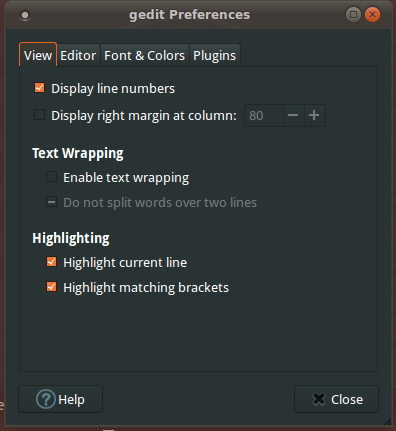
Task: Select the View tab
Action: pyautogui.click(x=38, y=55)
